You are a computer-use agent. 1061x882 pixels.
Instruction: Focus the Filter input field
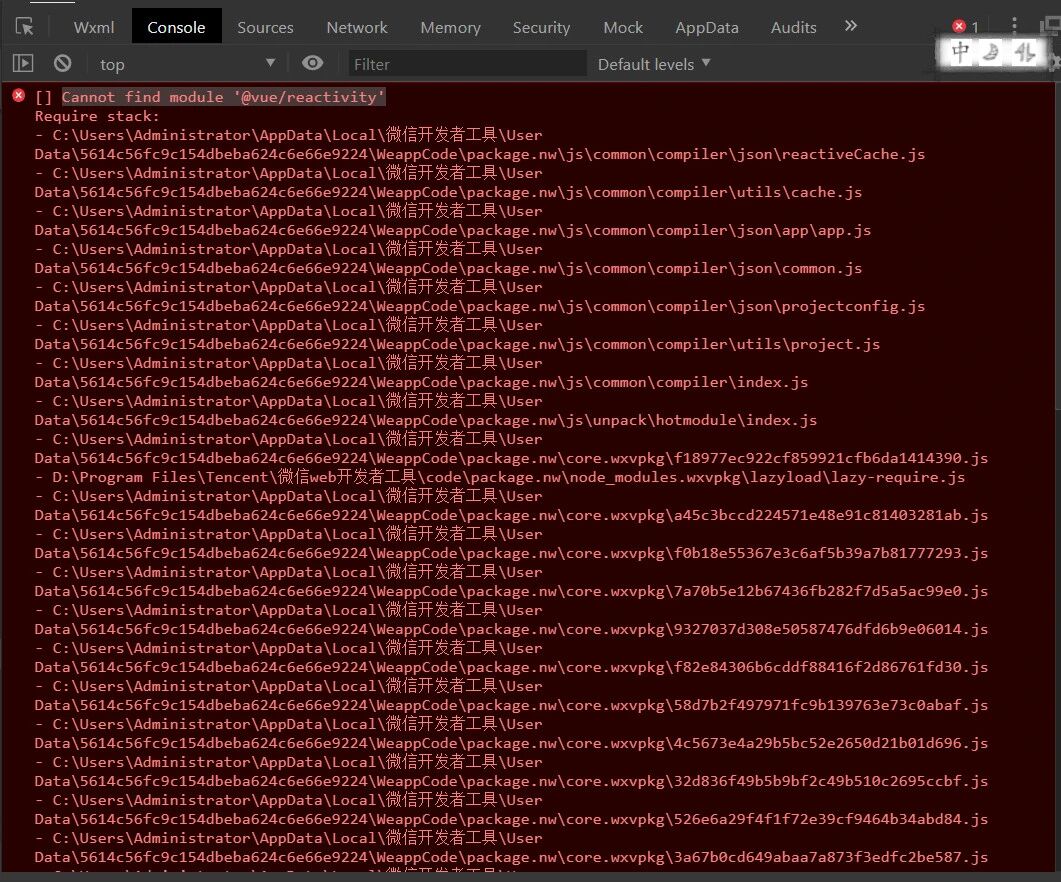coord(467,64)
